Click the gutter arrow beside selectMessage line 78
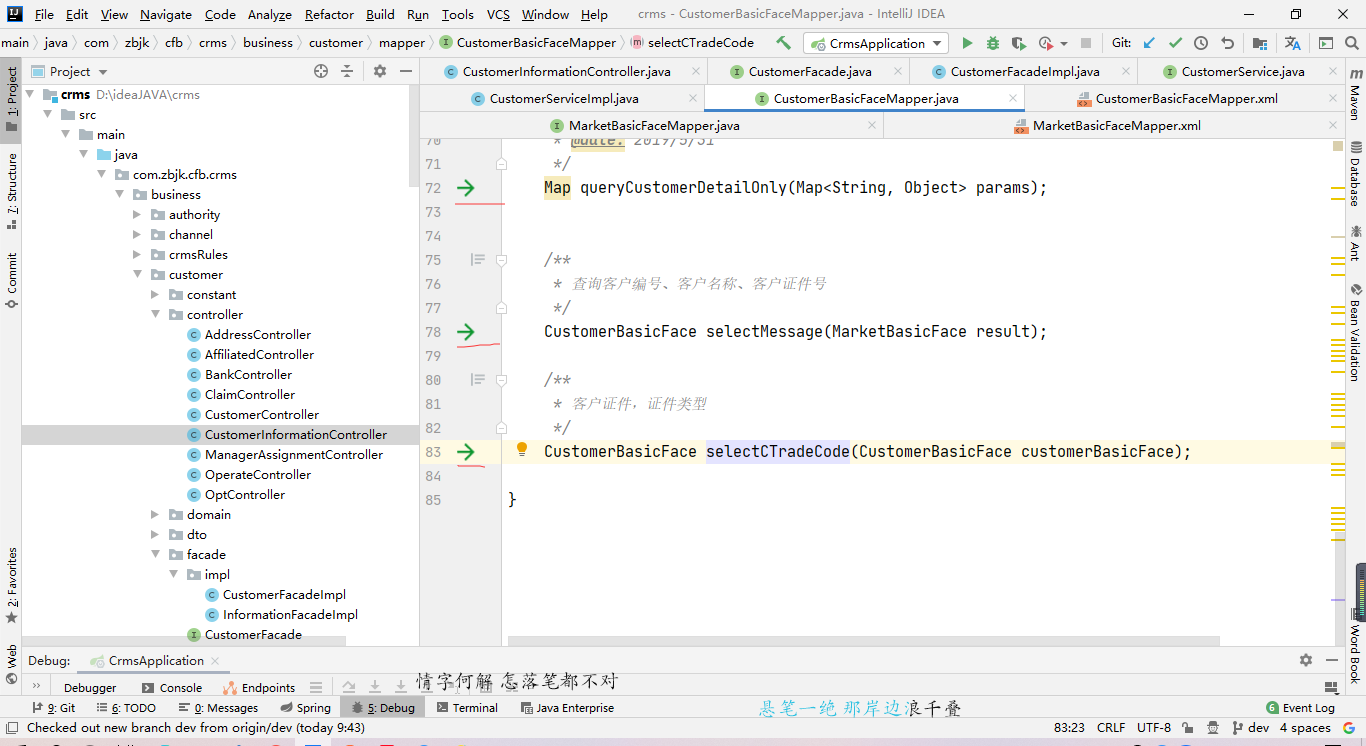The image size is (1366, 746). tap(466, 332)
